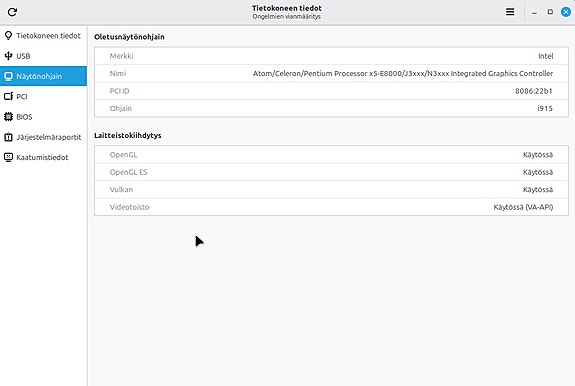Click the monitor icon for Näytönohjain

[x=8, y=76]
